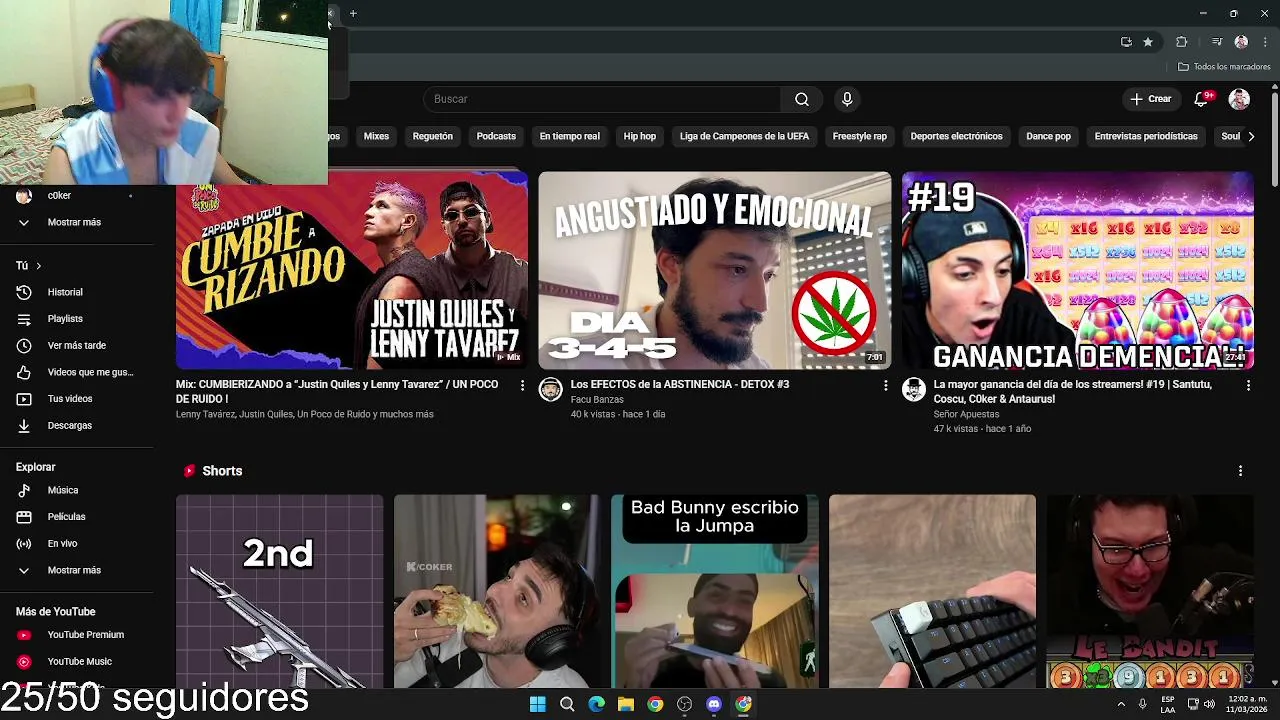The height and width of the screenshot is (720, 1280).
Task: Open a new browser tab
Action: (x=353, y=13)
